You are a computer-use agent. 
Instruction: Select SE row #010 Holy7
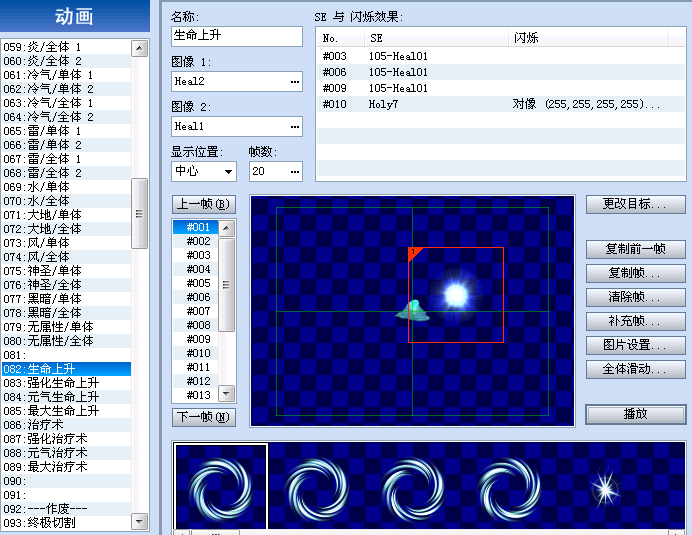click(500, 104)
